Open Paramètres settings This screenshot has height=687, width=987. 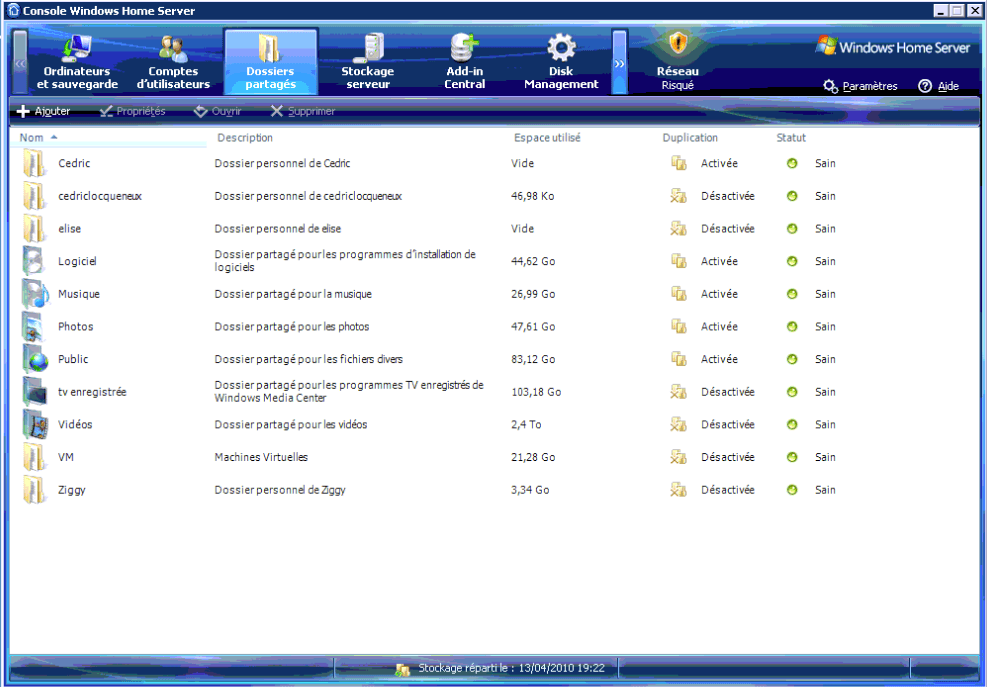pyautogui.click(x=860, y=86)
